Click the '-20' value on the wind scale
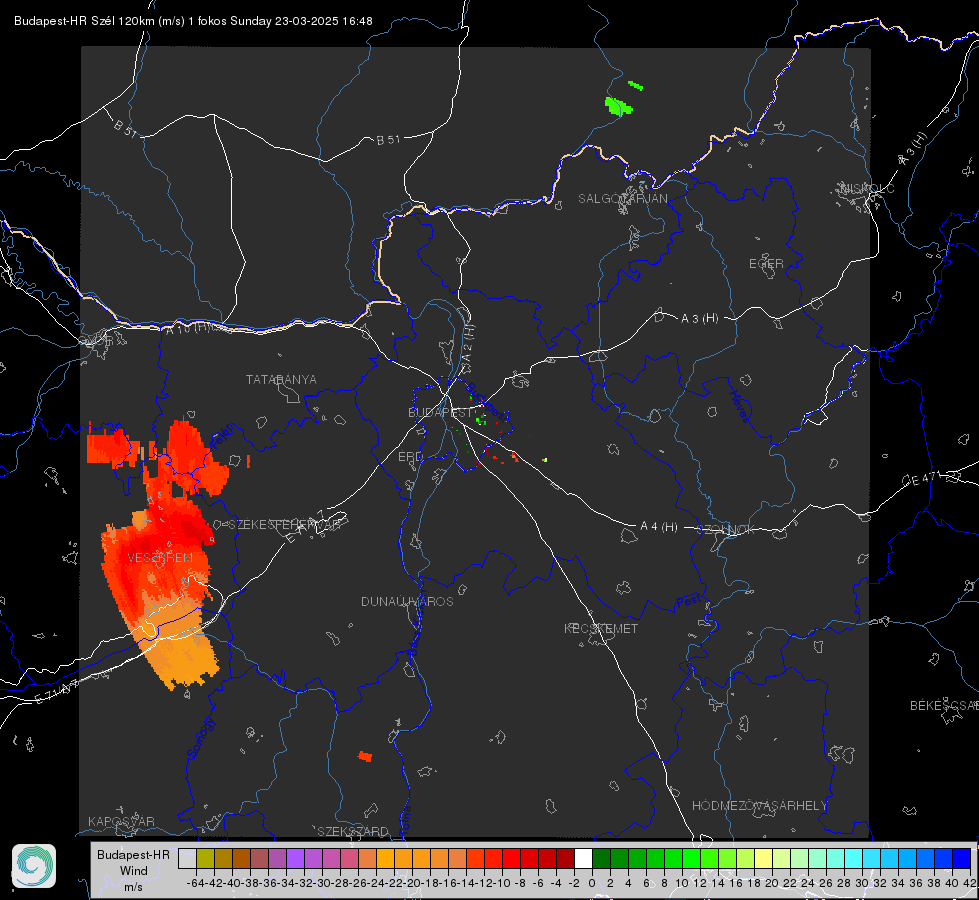This screenshot has width=979, height=900. 412,883
